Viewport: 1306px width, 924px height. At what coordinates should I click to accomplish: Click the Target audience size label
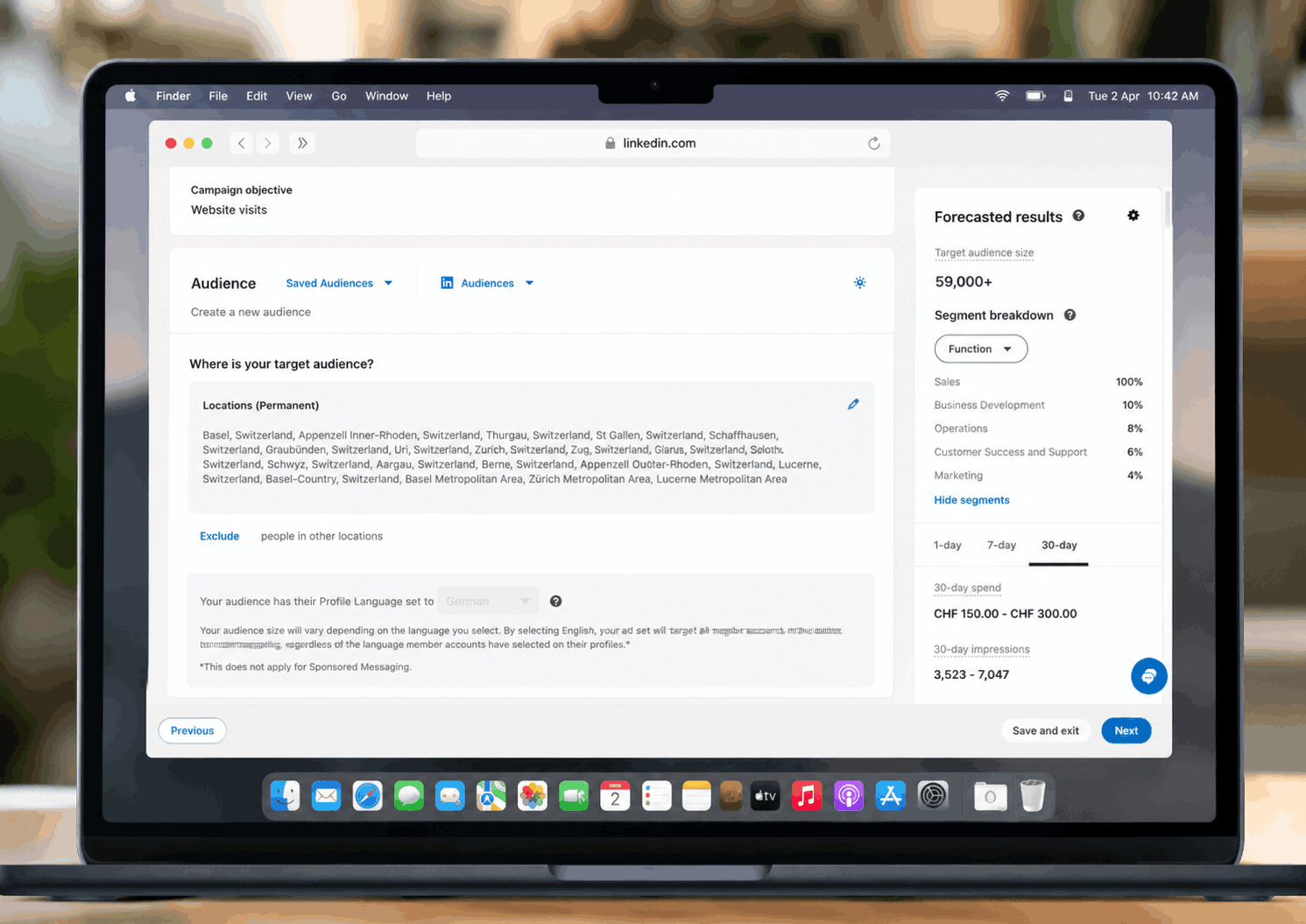click(984, 252)
